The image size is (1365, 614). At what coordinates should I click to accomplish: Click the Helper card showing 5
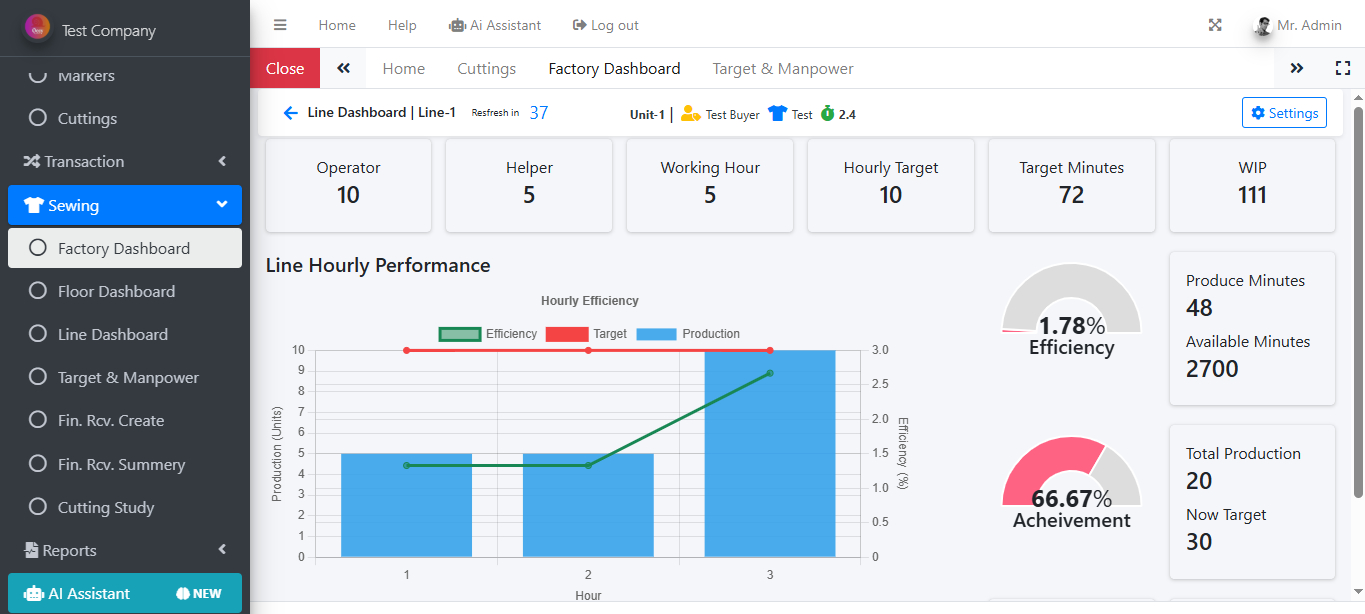pos(529,186)
